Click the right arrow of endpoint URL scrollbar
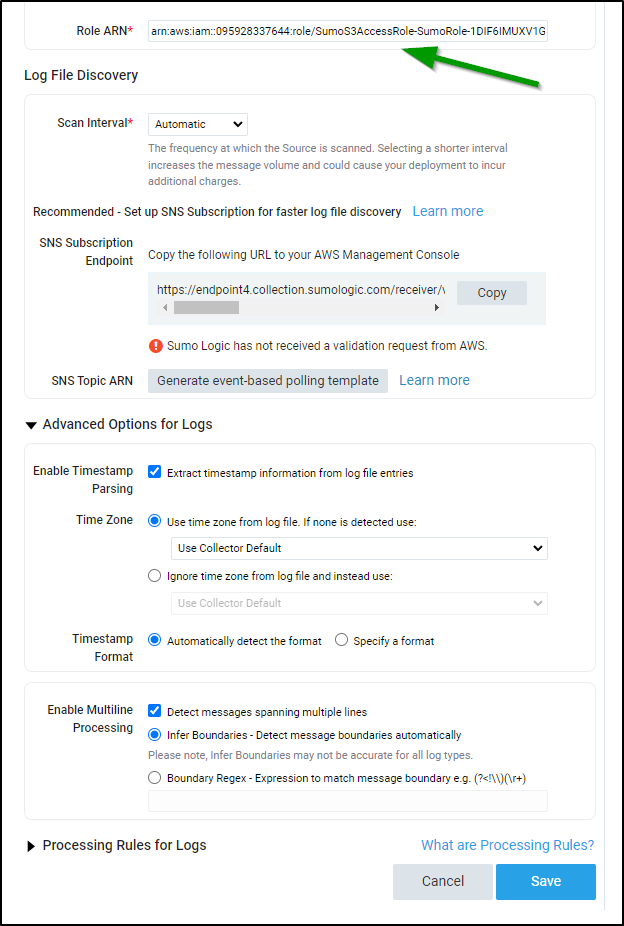This screenshot has width=624, height=926. (x=437, y=307)
